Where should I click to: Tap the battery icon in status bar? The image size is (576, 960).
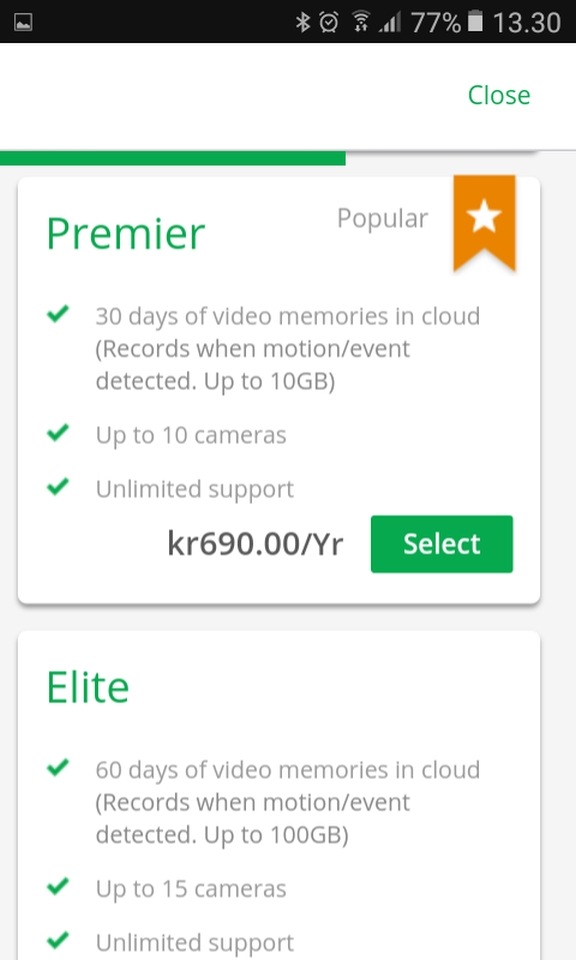(475, 21)
